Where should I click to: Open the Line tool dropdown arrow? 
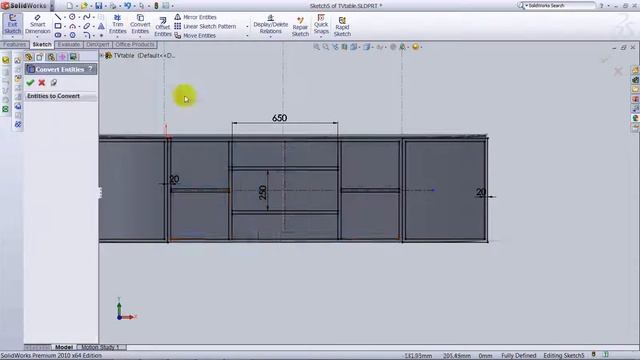click(x=64, y=17)
